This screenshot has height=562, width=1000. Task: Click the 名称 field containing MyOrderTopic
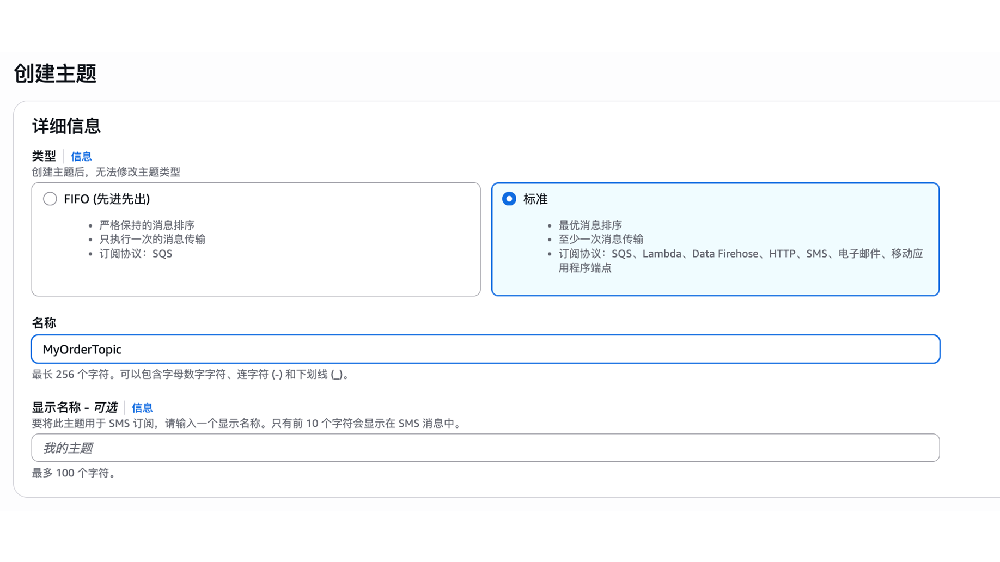pos(485,349)
